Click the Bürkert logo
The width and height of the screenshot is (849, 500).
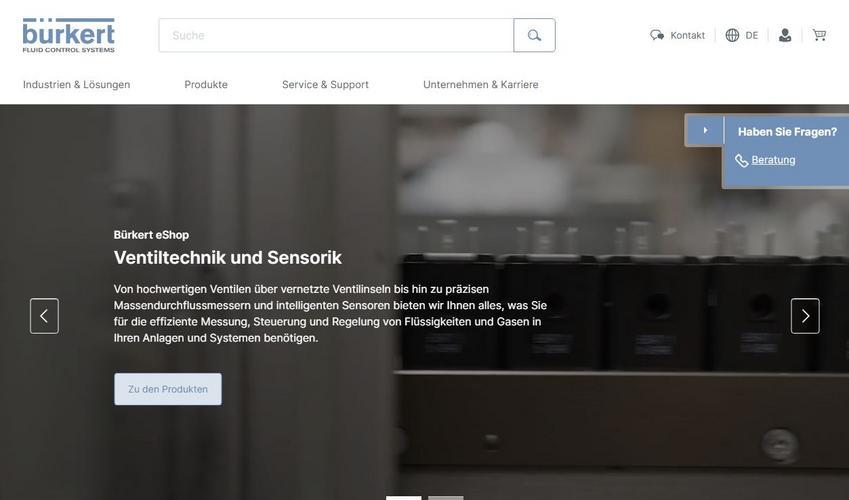coord(69,35)
